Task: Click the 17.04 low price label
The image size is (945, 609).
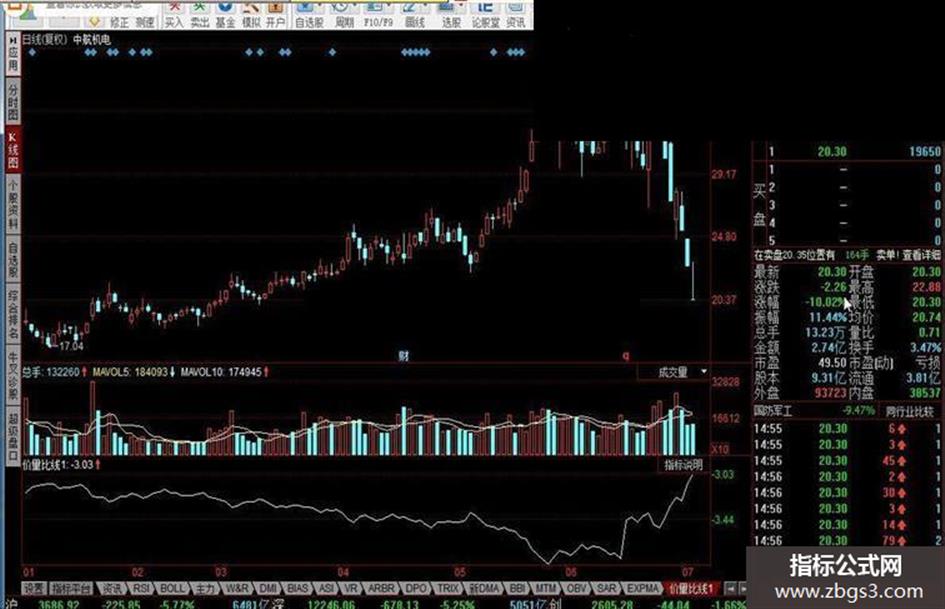Action: pyautogui.click(x=71, y=346)
